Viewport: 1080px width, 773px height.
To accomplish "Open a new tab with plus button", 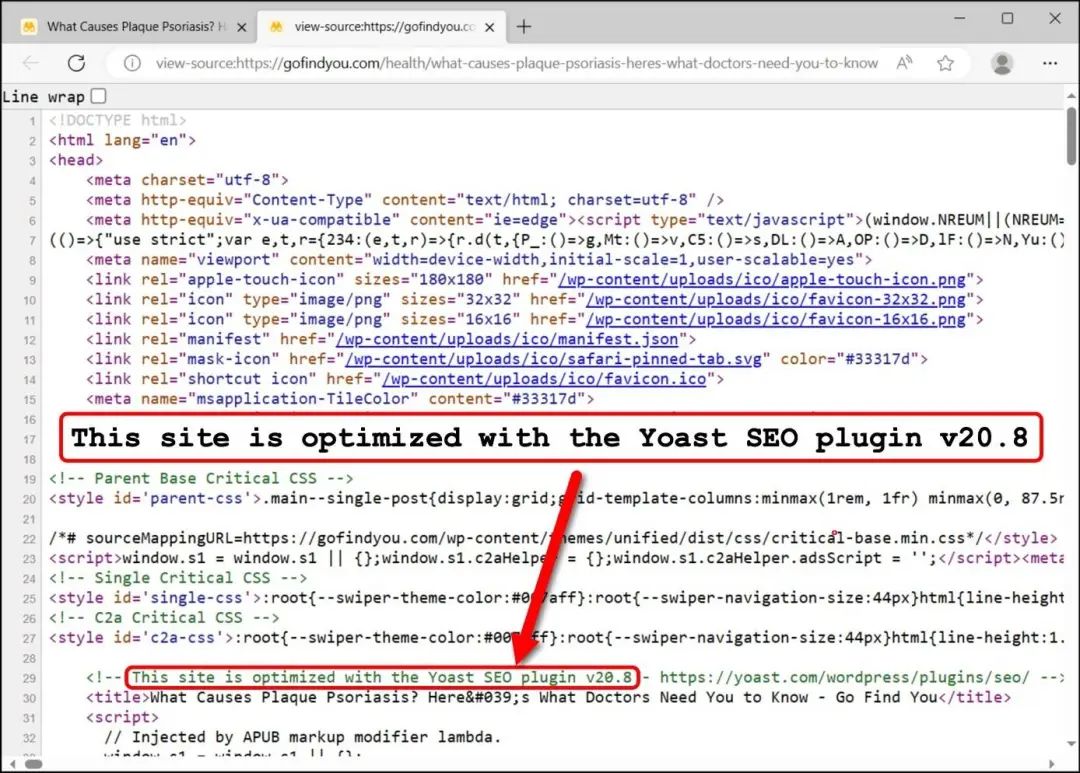I will point(524,27).
